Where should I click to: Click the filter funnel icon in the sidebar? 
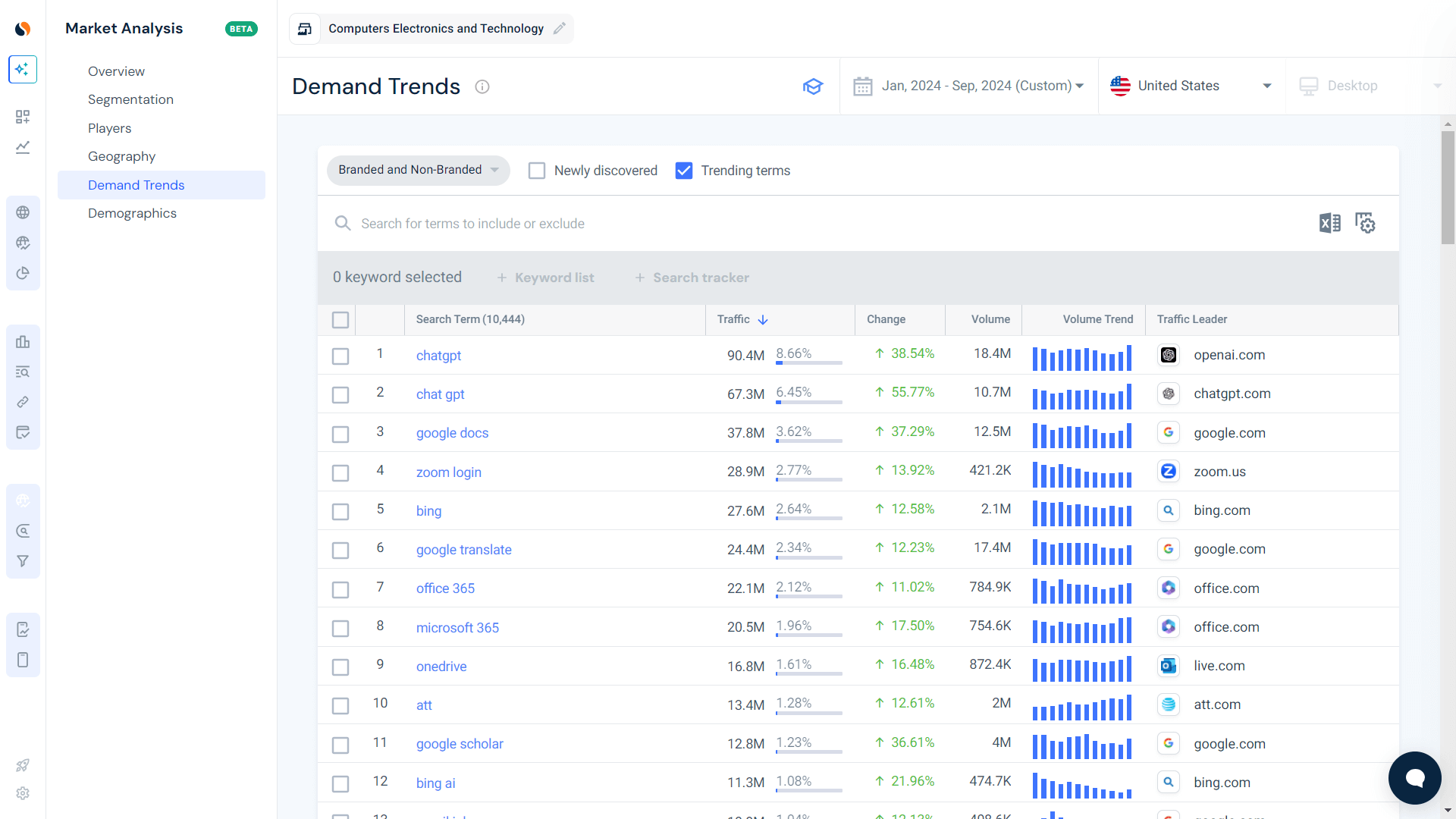tap(23, 561)
